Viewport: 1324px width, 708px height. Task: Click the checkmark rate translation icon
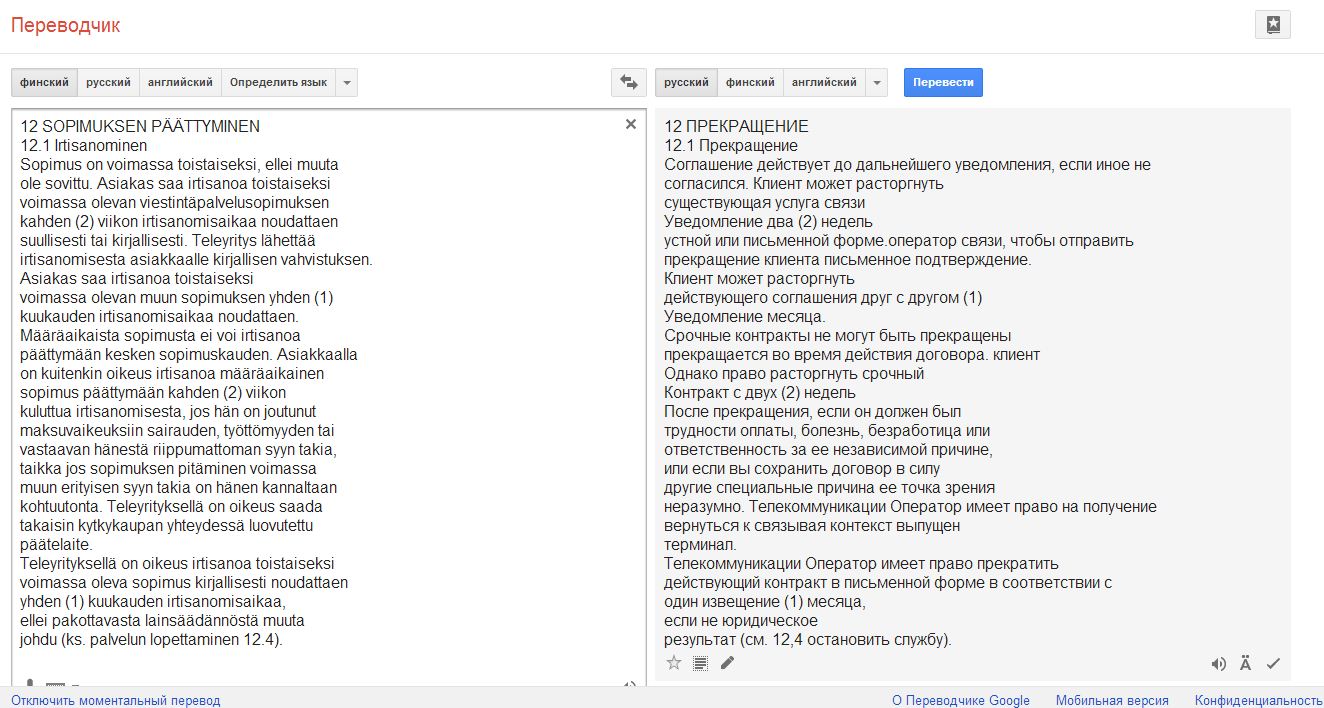pos(1273,663)
